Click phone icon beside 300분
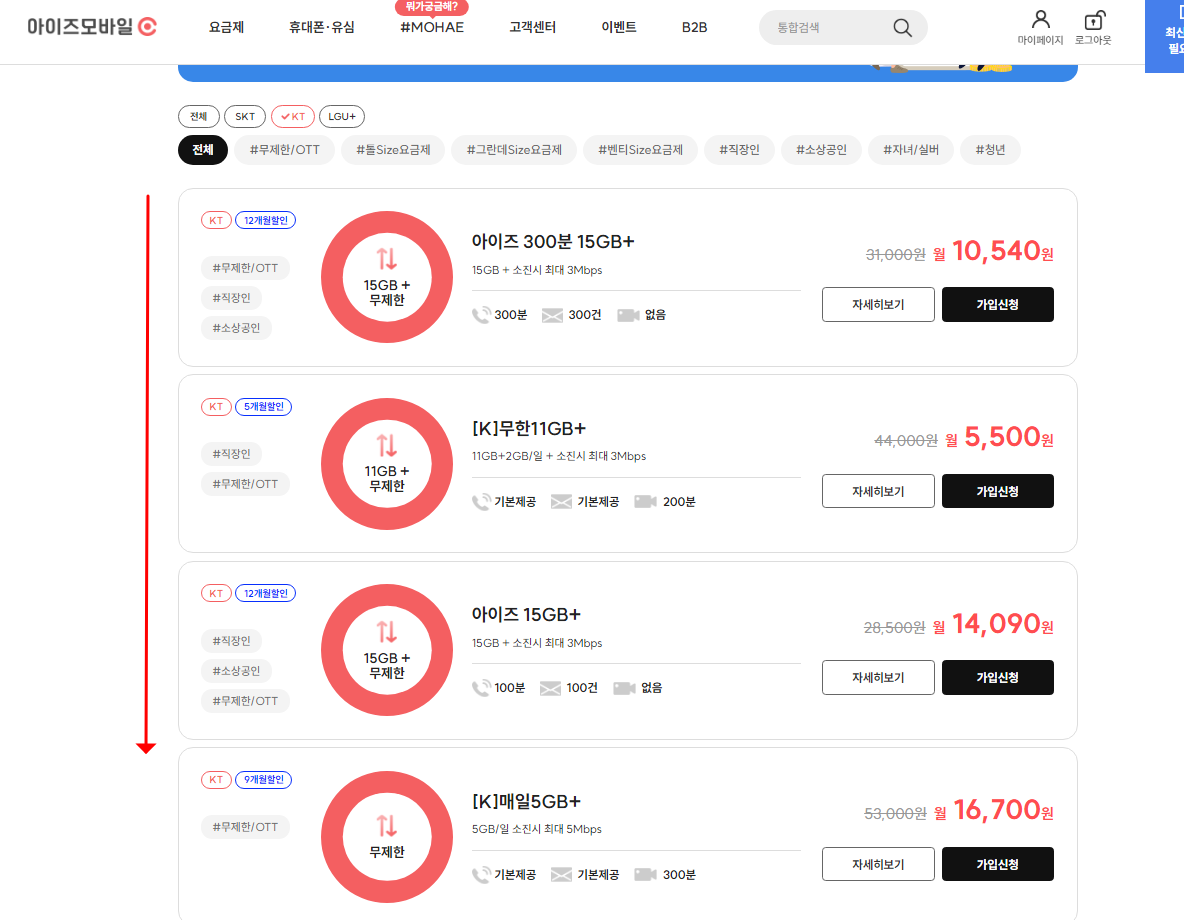The image size is (1184, 920). coord(481,315)
